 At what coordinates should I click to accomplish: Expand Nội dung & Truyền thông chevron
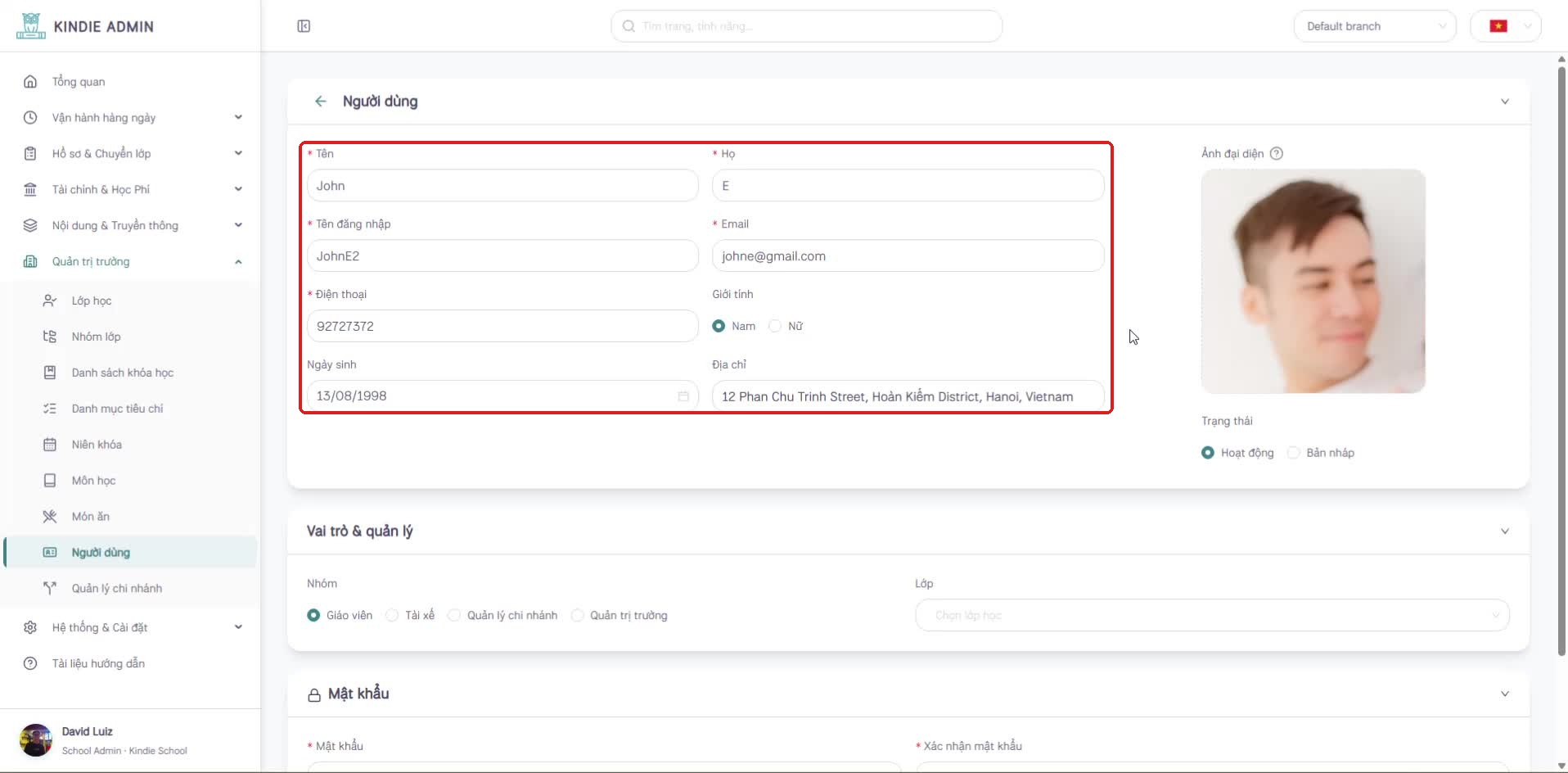[x=238, y=225]
